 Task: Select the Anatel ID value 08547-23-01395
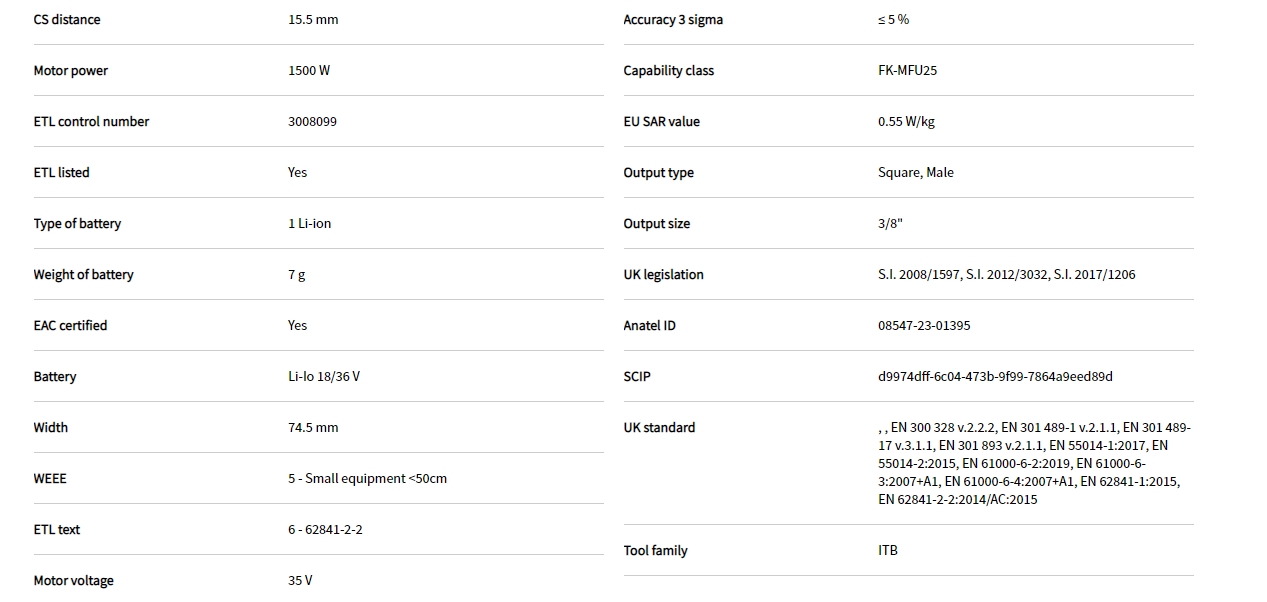click(x=924, y=326)
